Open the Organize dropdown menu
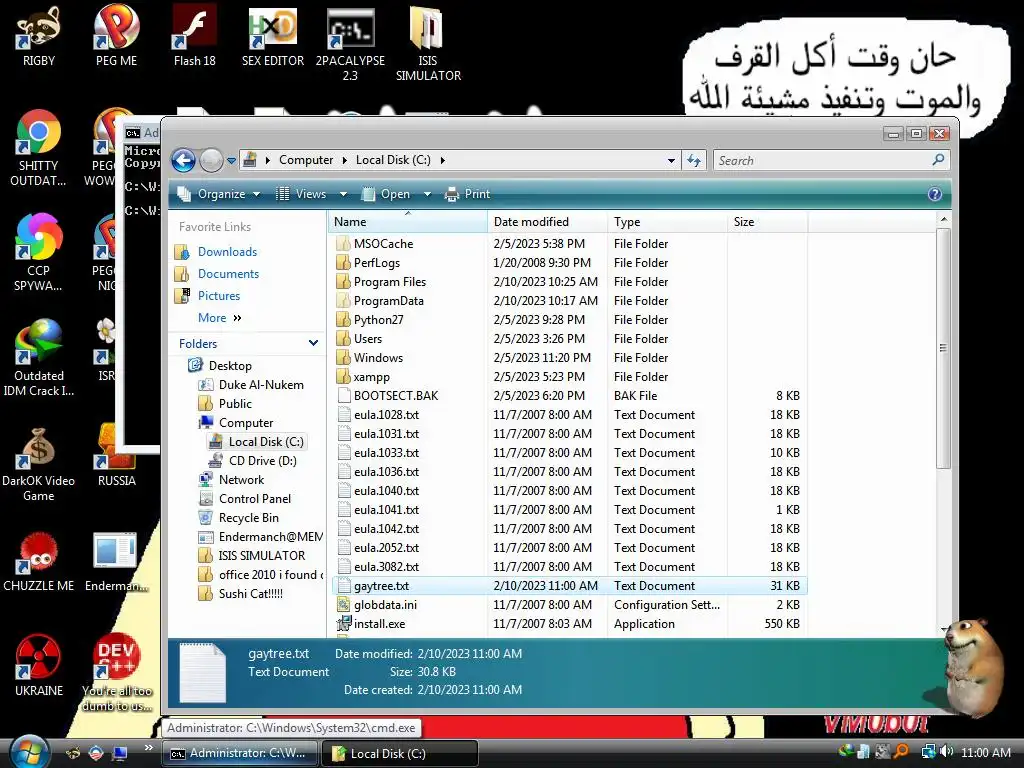Image resolution: width=1024 pixels, height=768 pixels. coord(219,194)
